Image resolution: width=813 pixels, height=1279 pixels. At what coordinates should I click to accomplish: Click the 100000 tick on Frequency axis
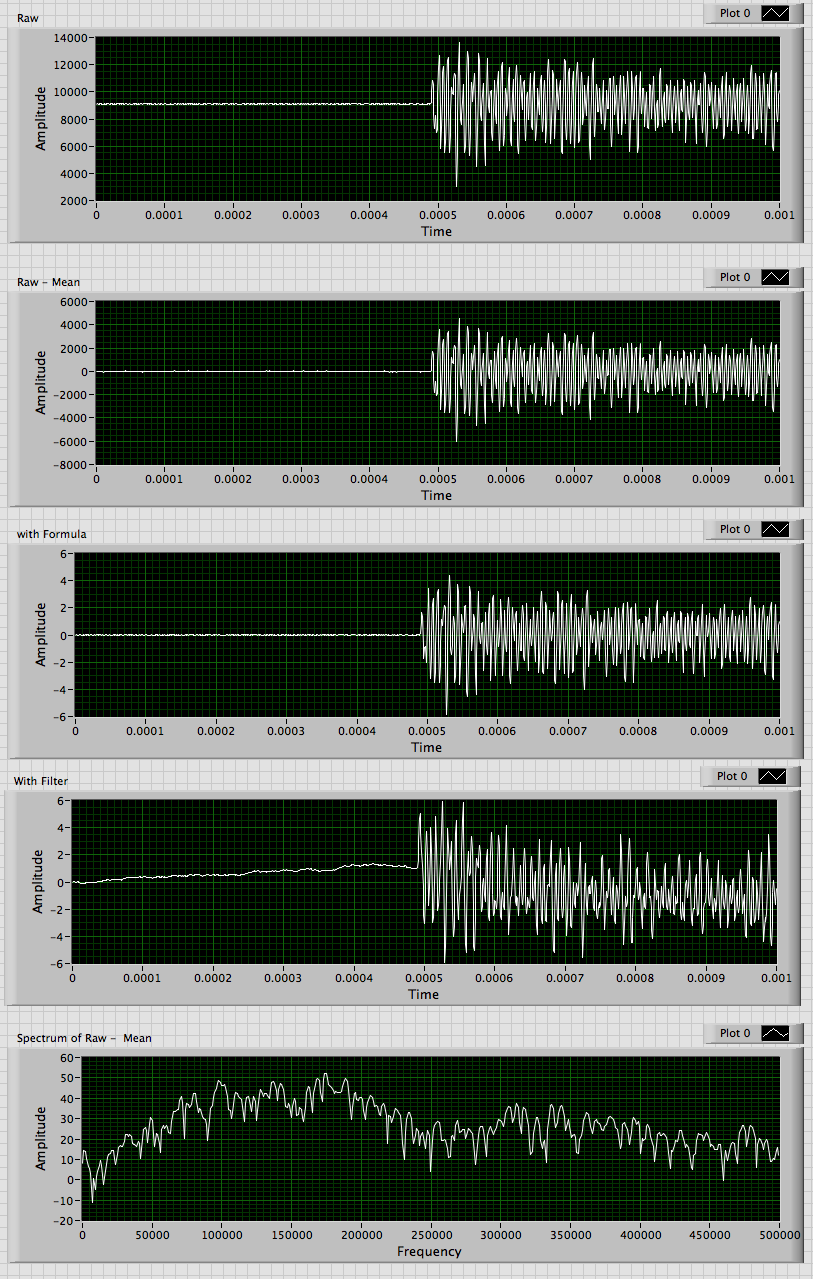(x=221, y=1235)
